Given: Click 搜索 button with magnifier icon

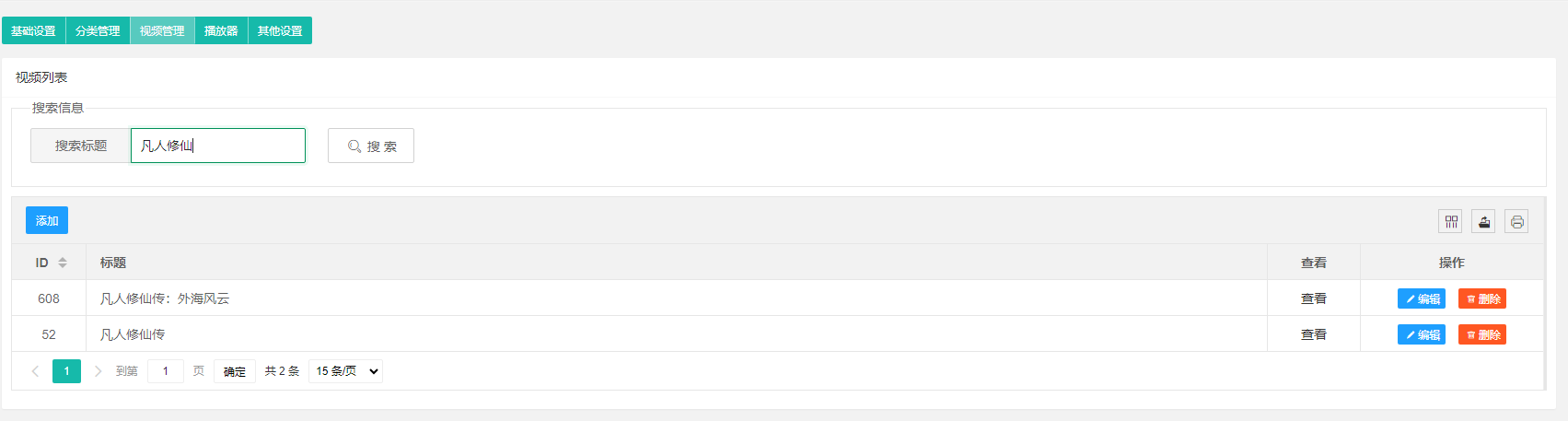Looking at the screenshot, I should (x=371, y=146).
